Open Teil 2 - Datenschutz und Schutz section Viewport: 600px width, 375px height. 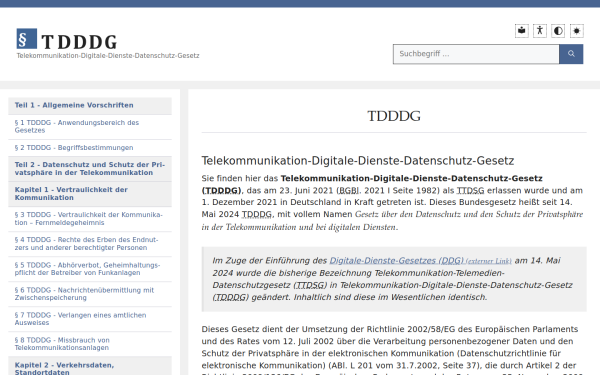(90, 169)
